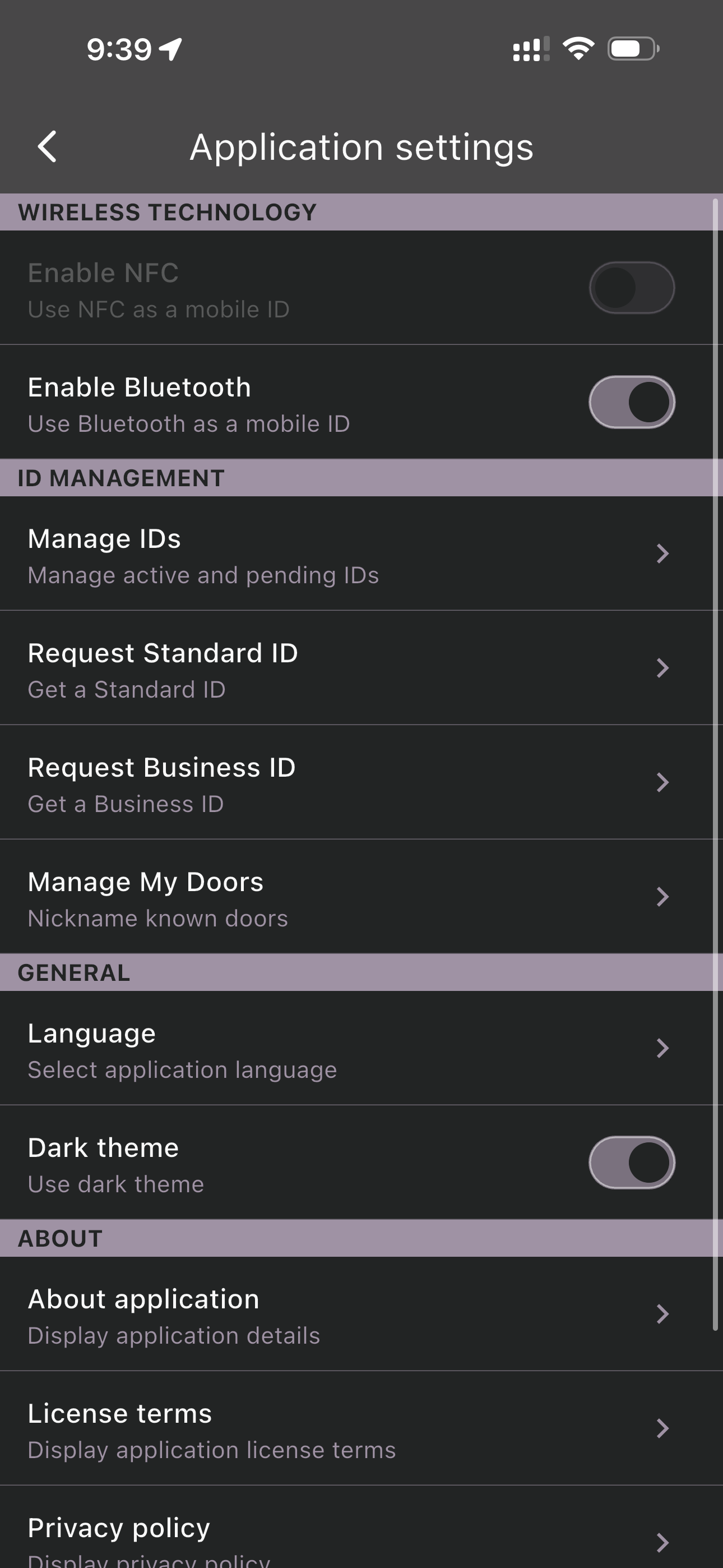The height and width of the screenshot is (1568, 723).
Task: Tap the Application settings title
Action: tap(361, 147)
